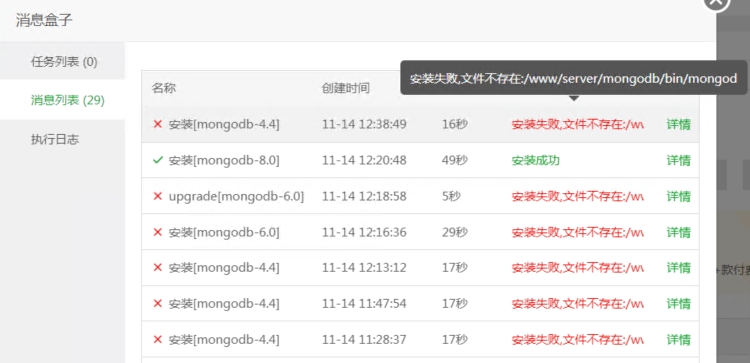Select the 安装[mongodb-8.0] name

pos(224,160)
